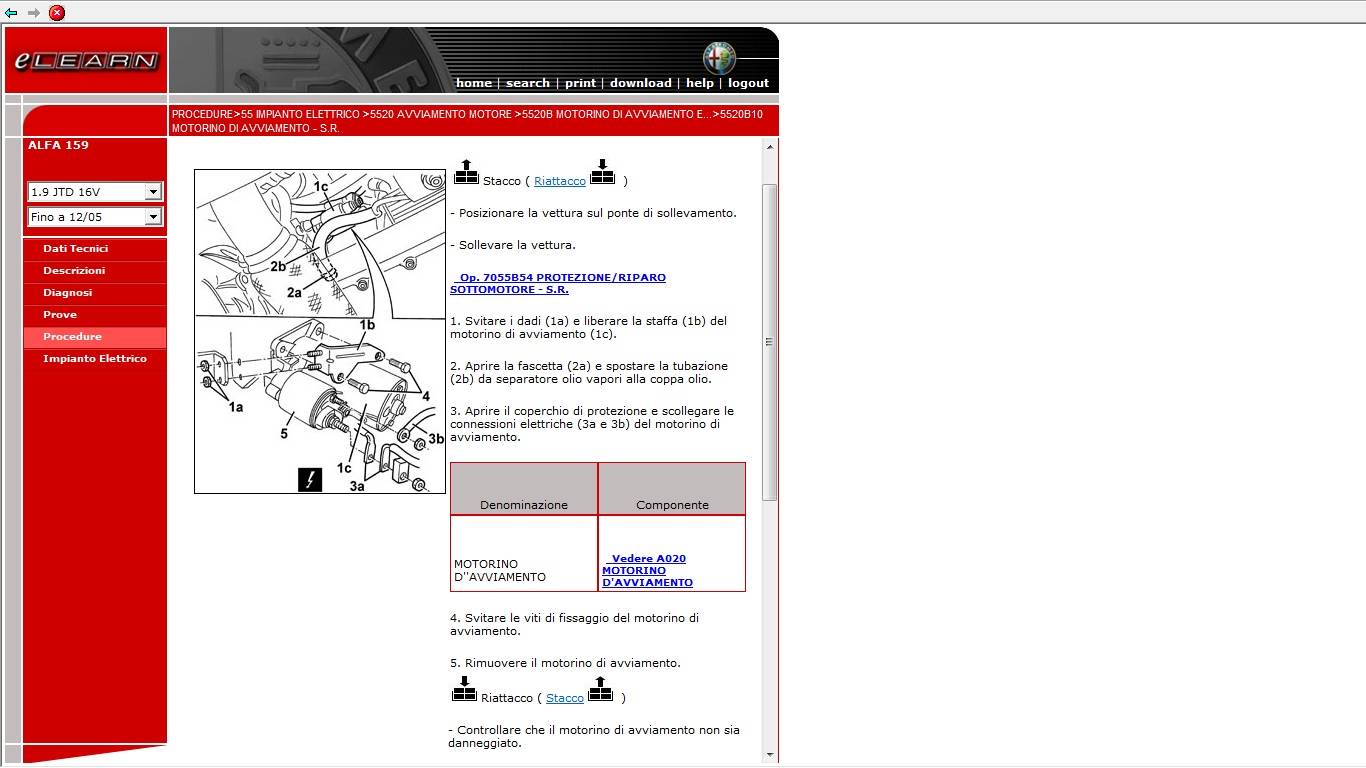Click the starter motor diagram image
This screenshot has width=1366, height=768.
[320, 331]
